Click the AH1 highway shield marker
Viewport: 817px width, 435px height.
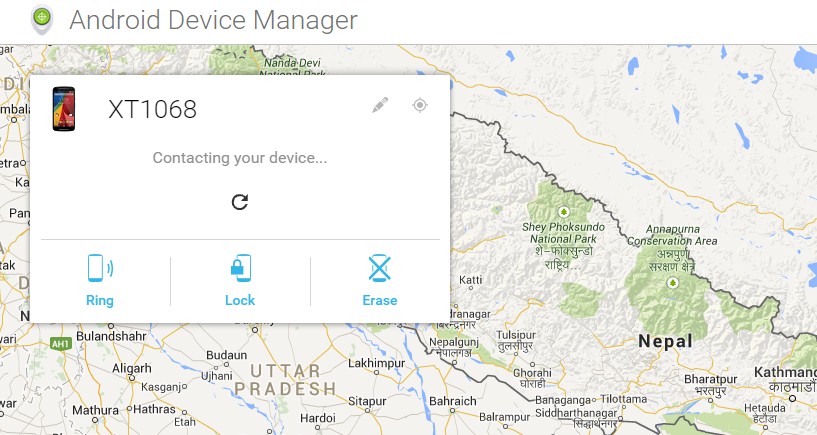tap(62, 342)
